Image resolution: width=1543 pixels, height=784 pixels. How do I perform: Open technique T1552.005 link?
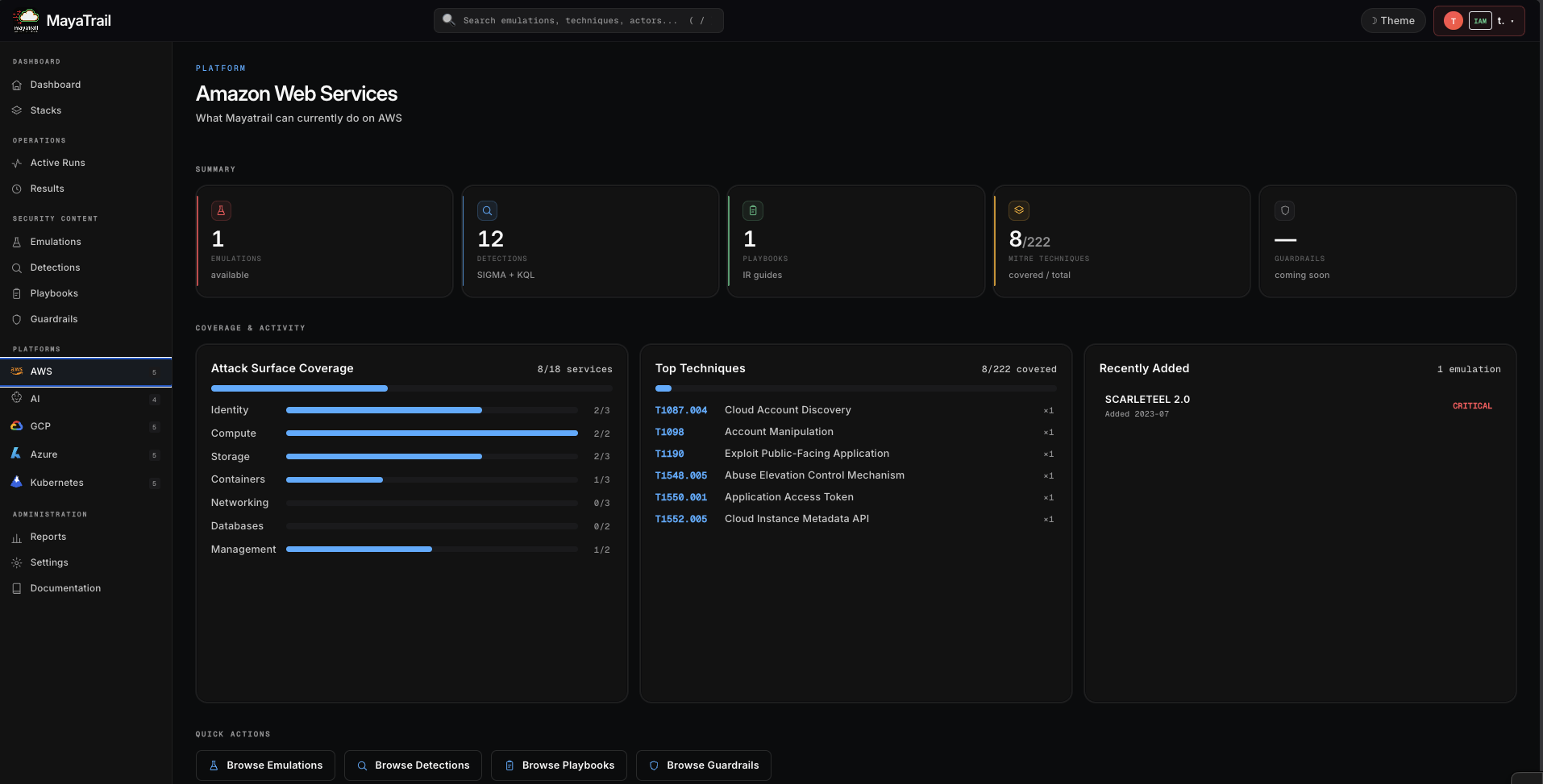click(681, 519)
